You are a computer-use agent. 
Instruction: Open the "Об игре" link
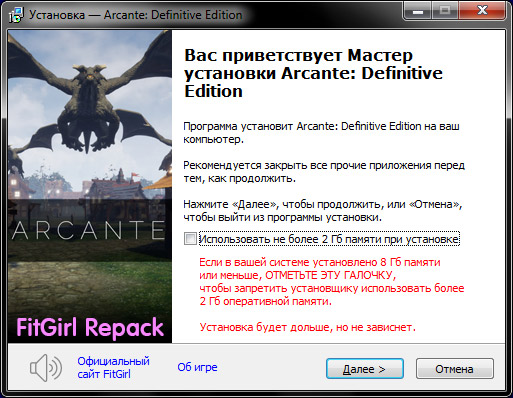click(x=197, y=367)
